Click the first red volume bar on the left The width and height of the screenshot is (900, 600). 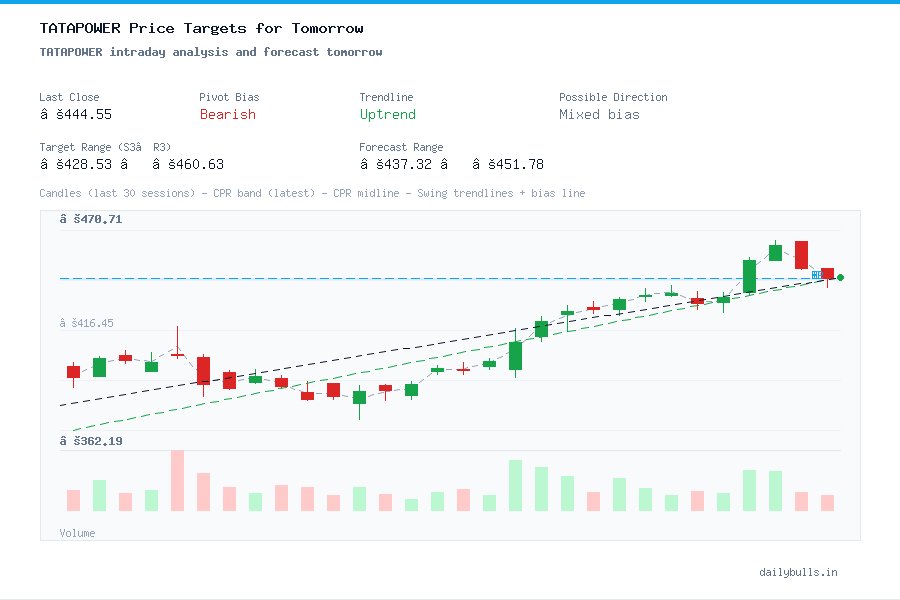coord(73,500)
